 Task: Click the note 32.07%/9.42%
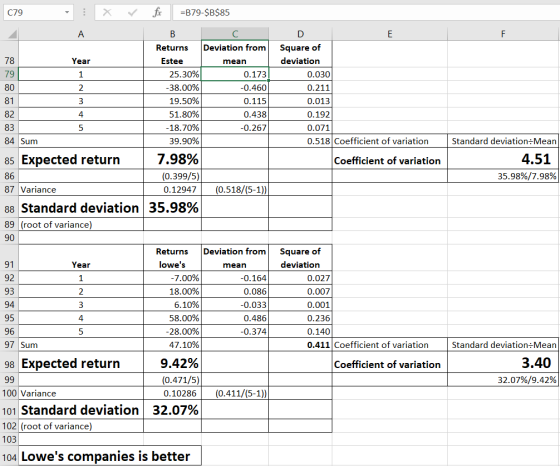coord(503,380)
